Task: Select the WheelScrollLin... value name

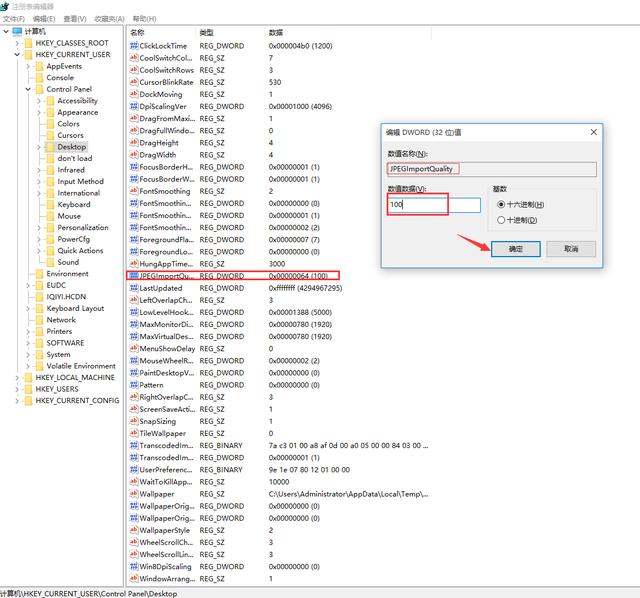Action: click(x=167, y=554)
